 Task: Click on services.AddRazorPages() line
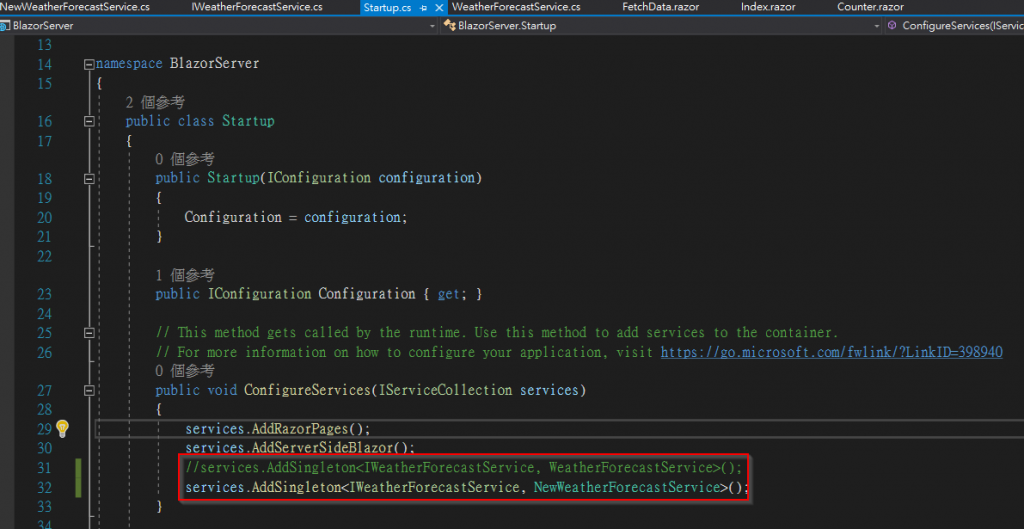click(x=278, y=429)
